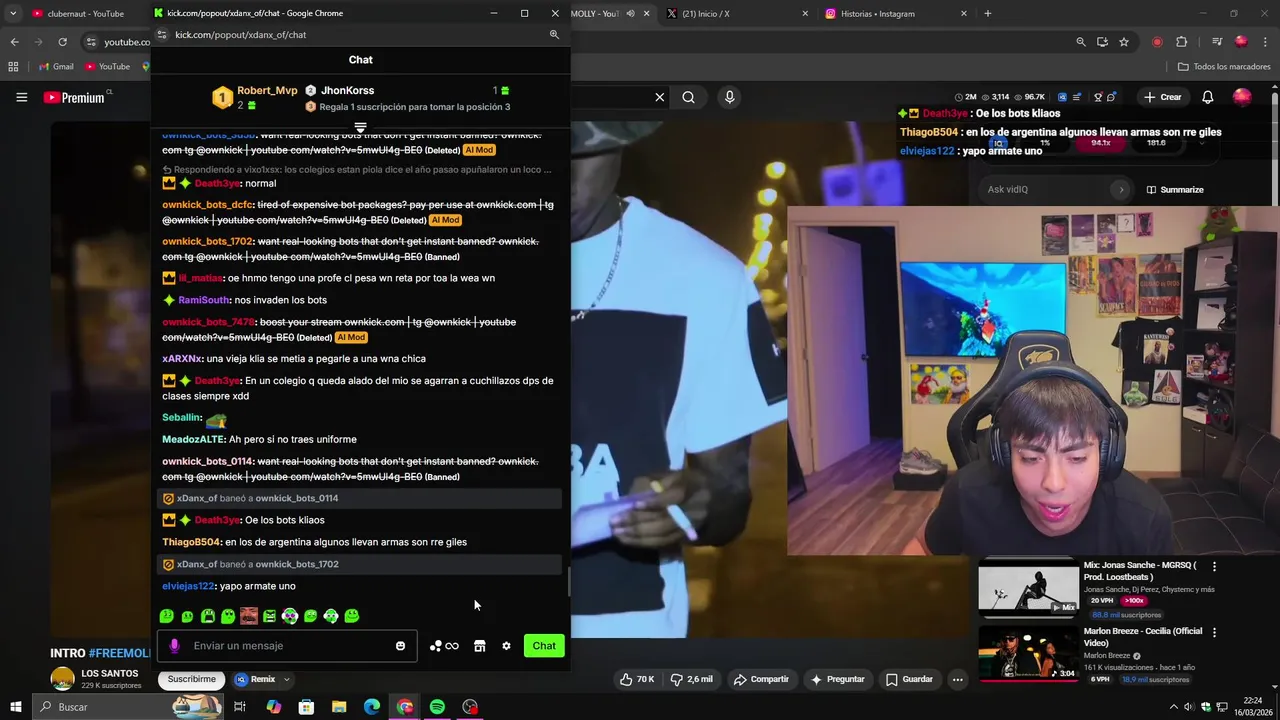The height and width of the screenshot is (720, 1280).
Task: Like the video with 70 K button
Action: coord(638,680)
